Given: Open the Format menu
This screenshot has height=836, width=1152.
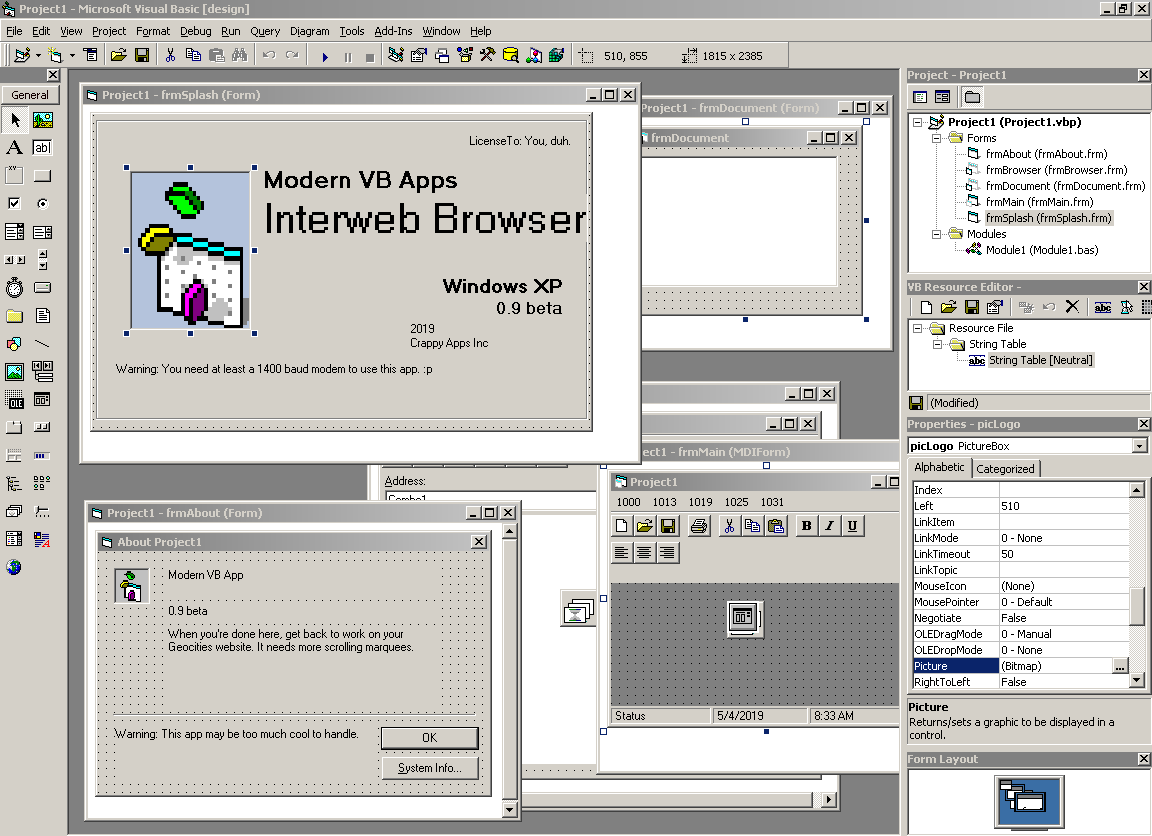Looking at the screenshot, I should pyautogui.click(x=153, y=31).
